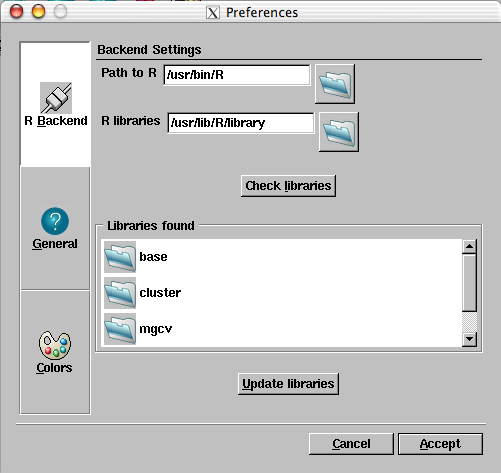Cancel the Preferences dialog
The height and width of the screenshot is (473, 501).
tap(351, 444)
